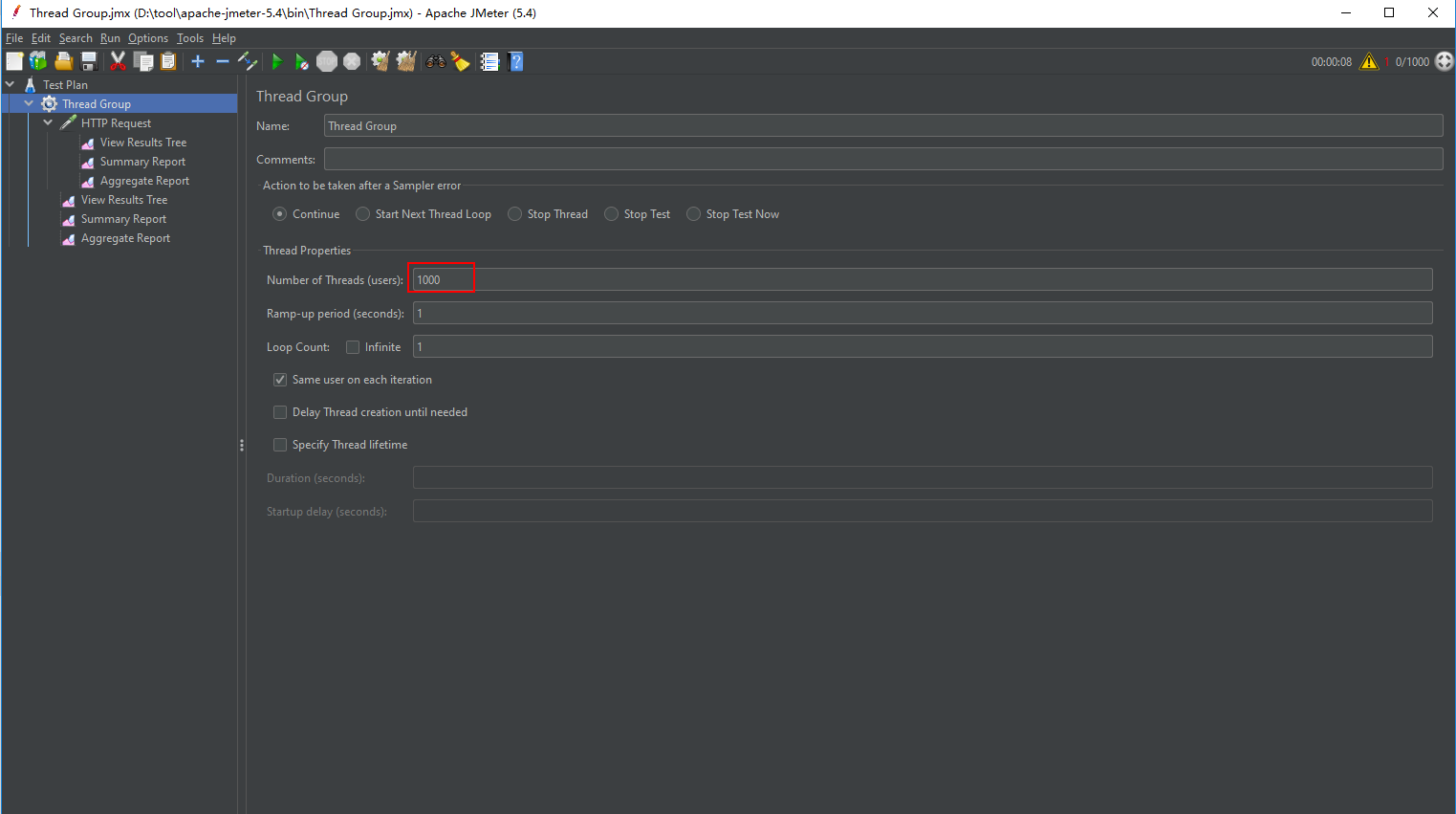Image resolution: width=1456 pixels, height=814 pixels.
Task: Click the yellow warning log icon
Action: coord(1369,61)
